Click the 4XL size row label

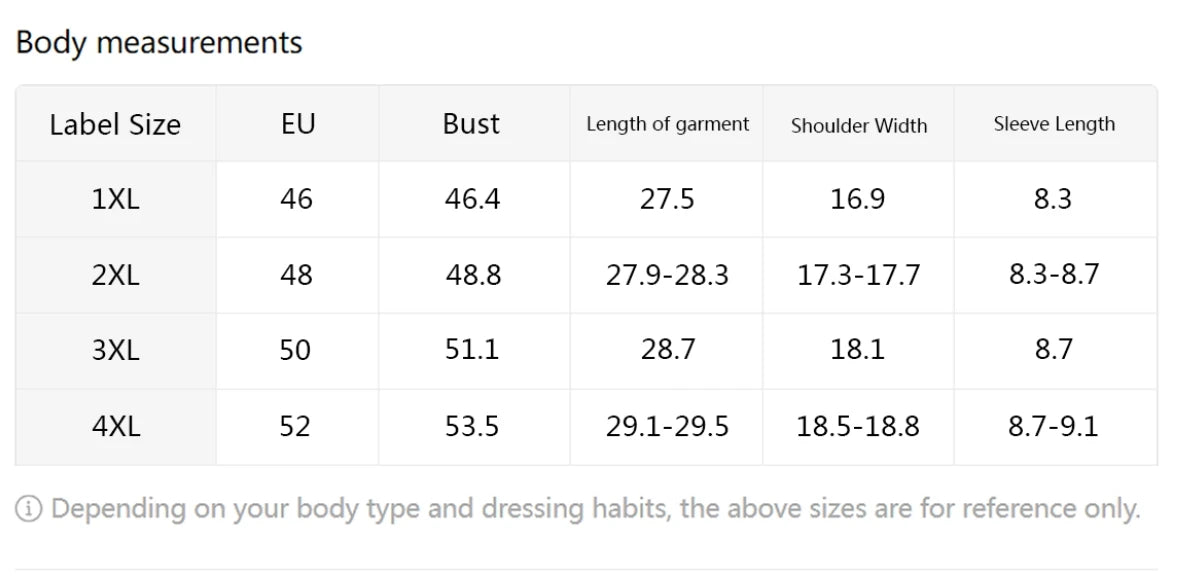click(x=115, y=426)
